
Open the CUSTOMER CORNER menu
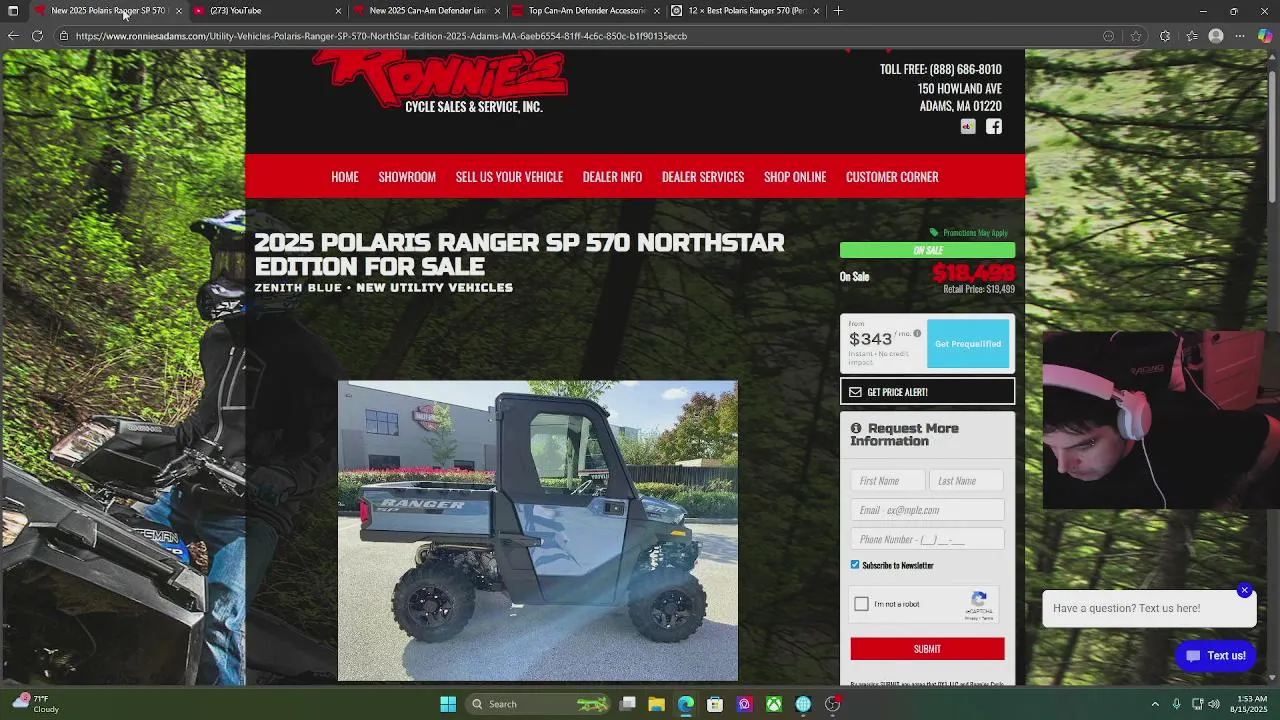[x=892, y=177]
